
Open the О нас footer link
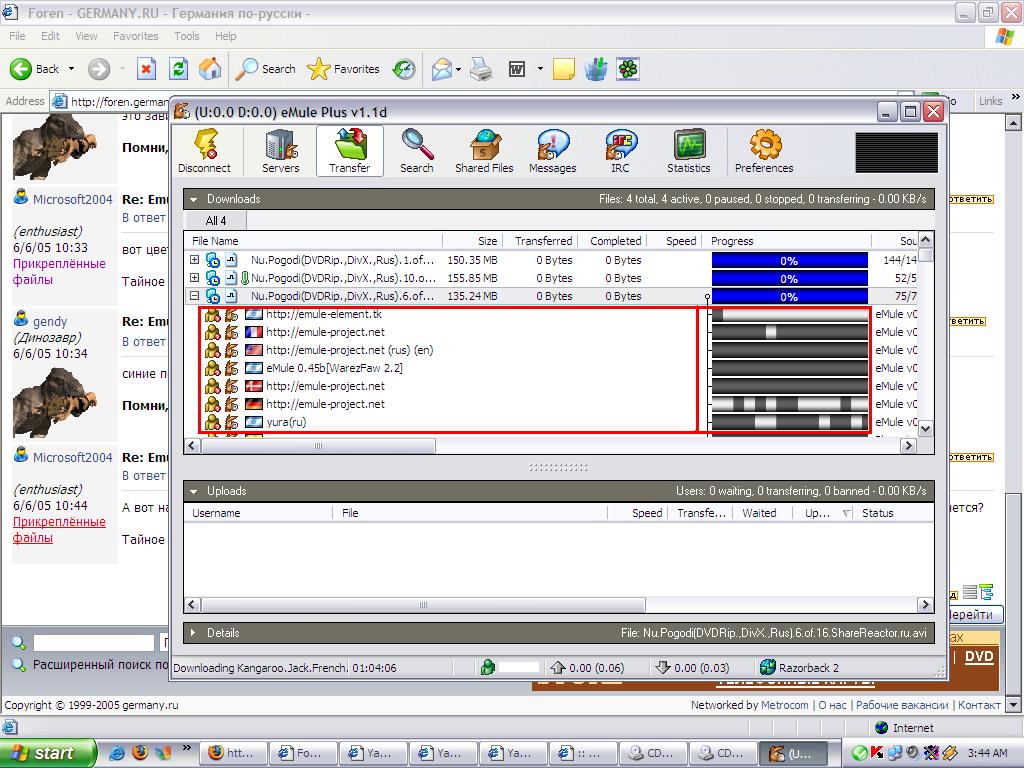pos(833,705)
